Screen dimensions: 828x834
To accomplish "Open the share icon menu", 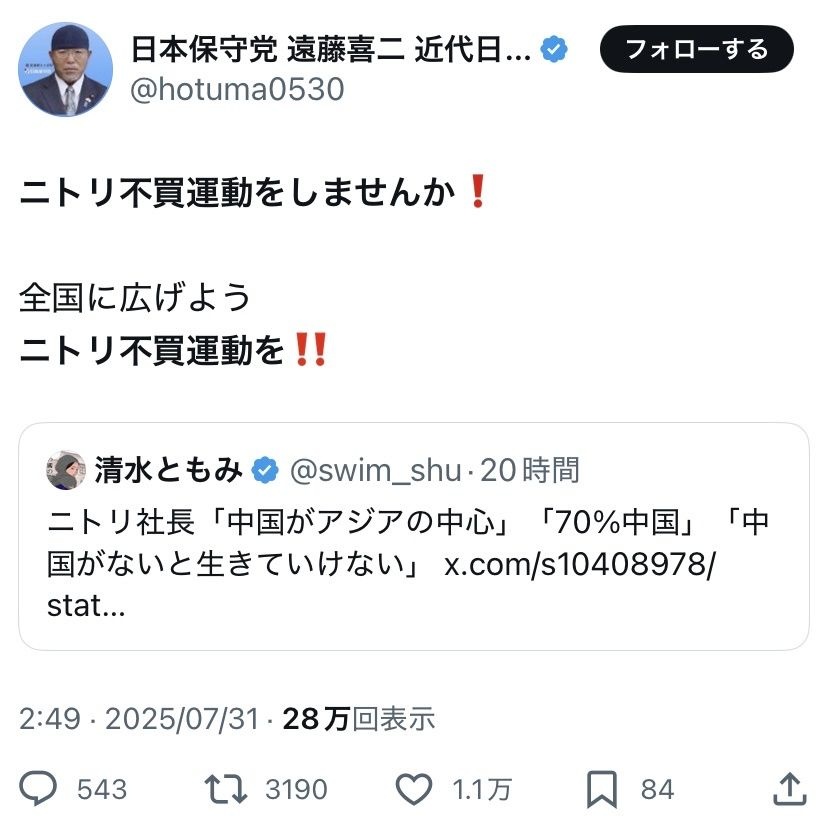I will pyautogui.click(x=790, y=789).
